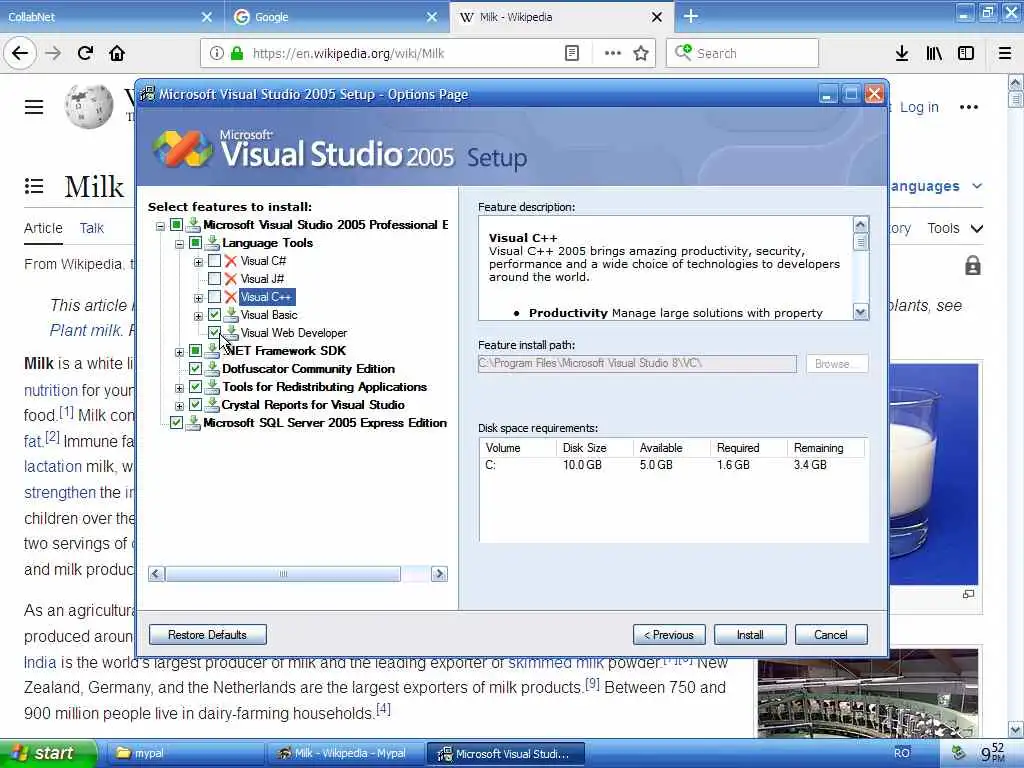Cancel the Visual Studio setup

pos(831,635)
